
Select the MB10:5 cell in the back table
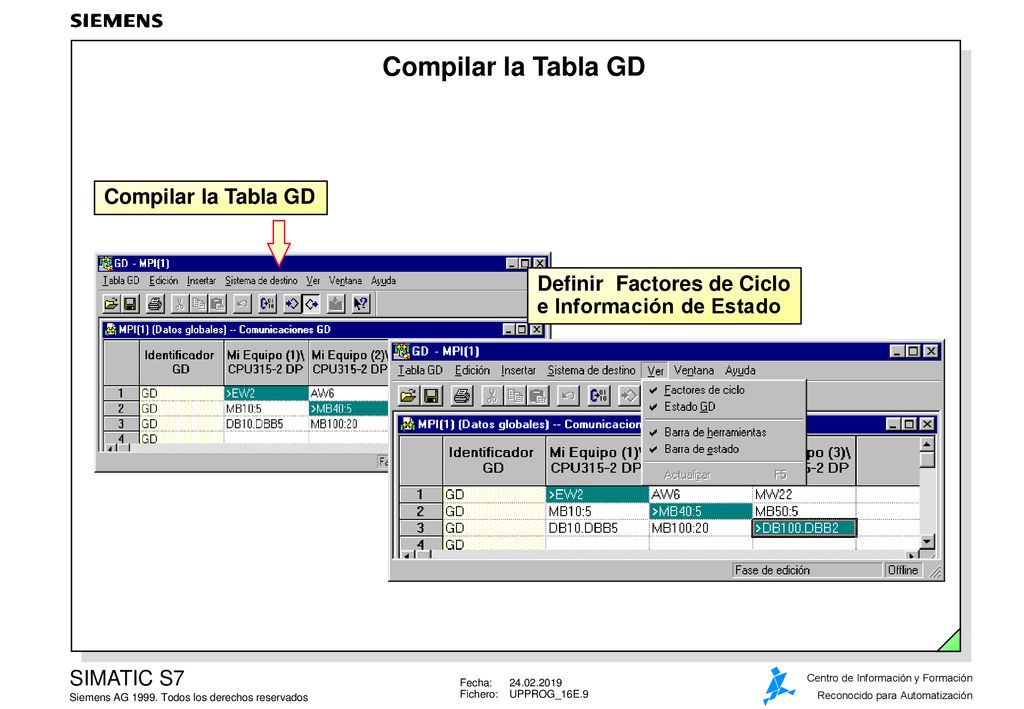266,409
